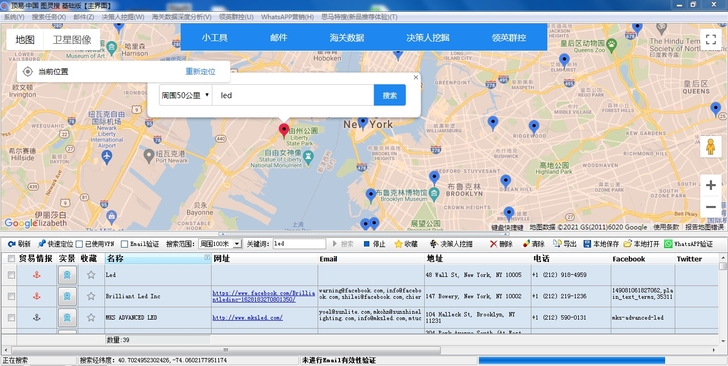Favorite star for Brilliant Led Inc row
The image size is (728, 366).
pyautogui.click(x=91, y=296)
